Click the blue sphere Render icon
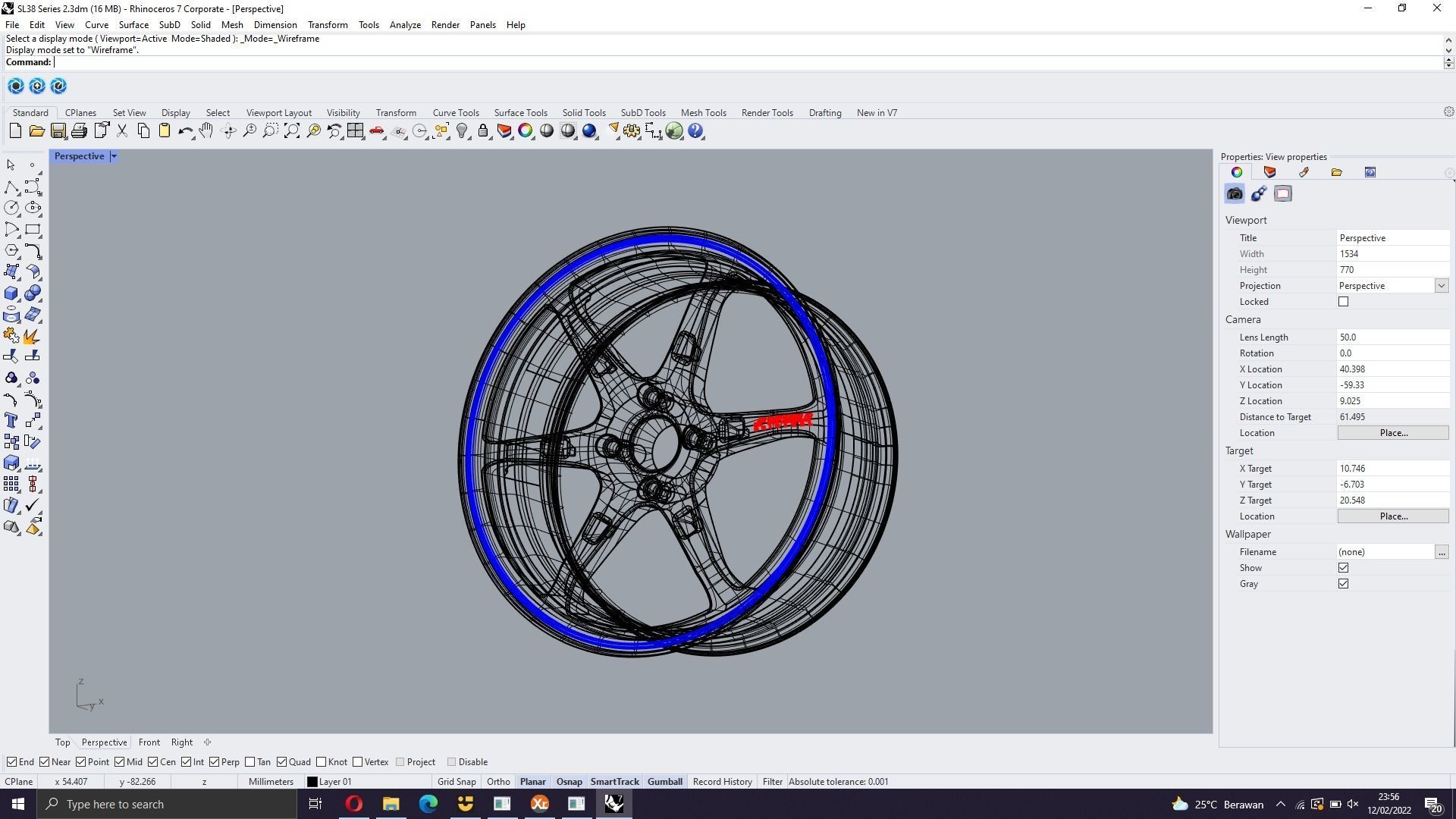 (x=589, y=131)
